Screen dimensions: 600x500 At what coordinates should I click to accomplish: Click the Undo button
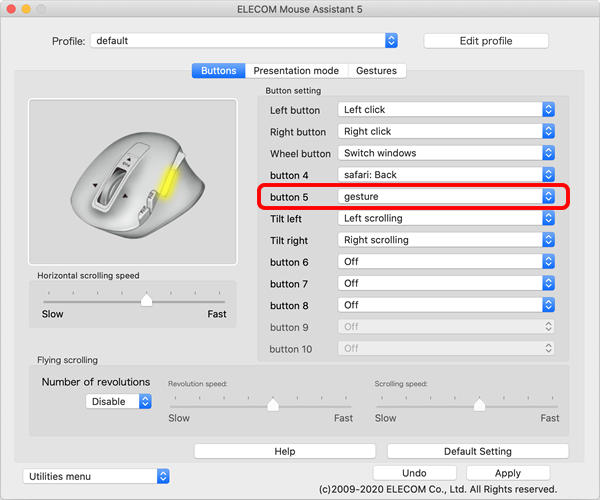pyautogui.click(x=414, y=473)
